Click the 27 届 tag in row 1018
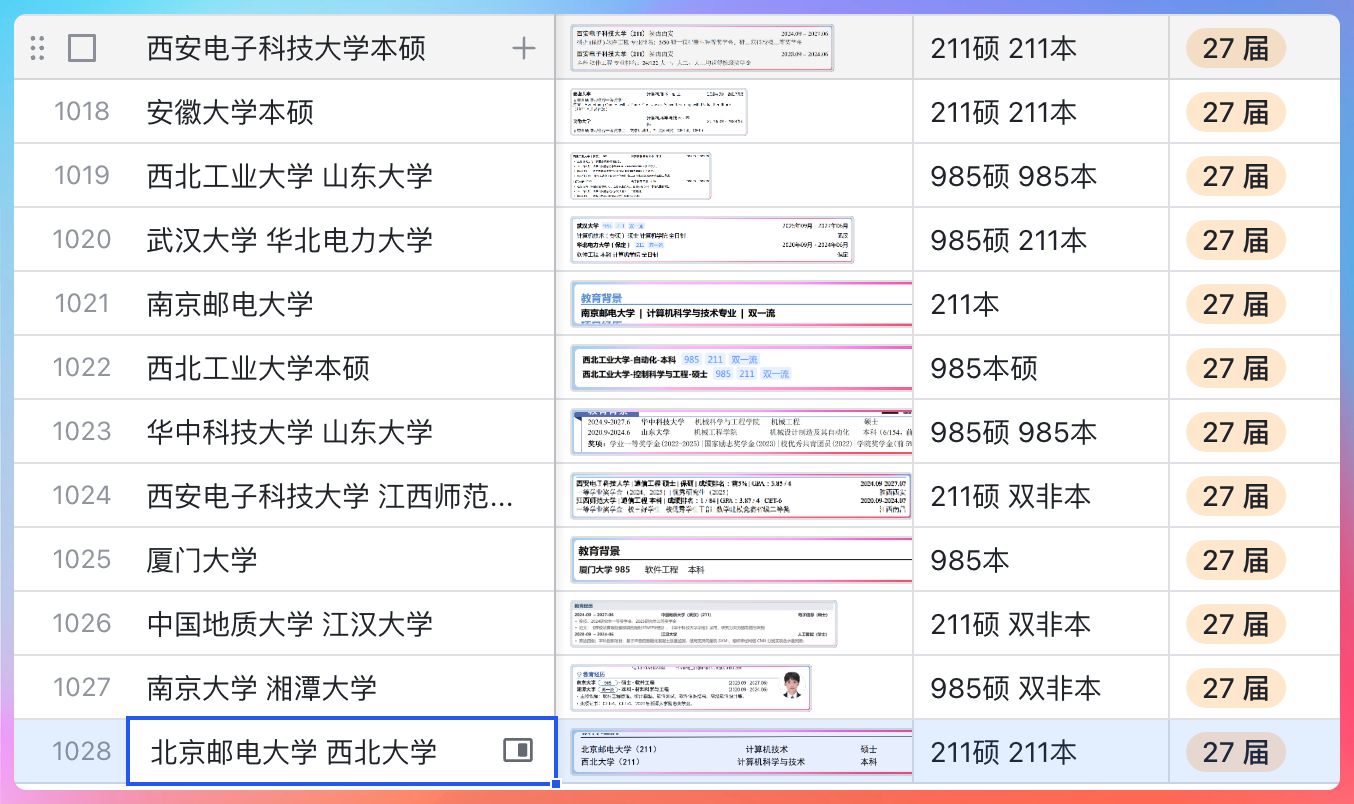The height and width of the screenshot is (804, 1354). (x=1236, y=111)
